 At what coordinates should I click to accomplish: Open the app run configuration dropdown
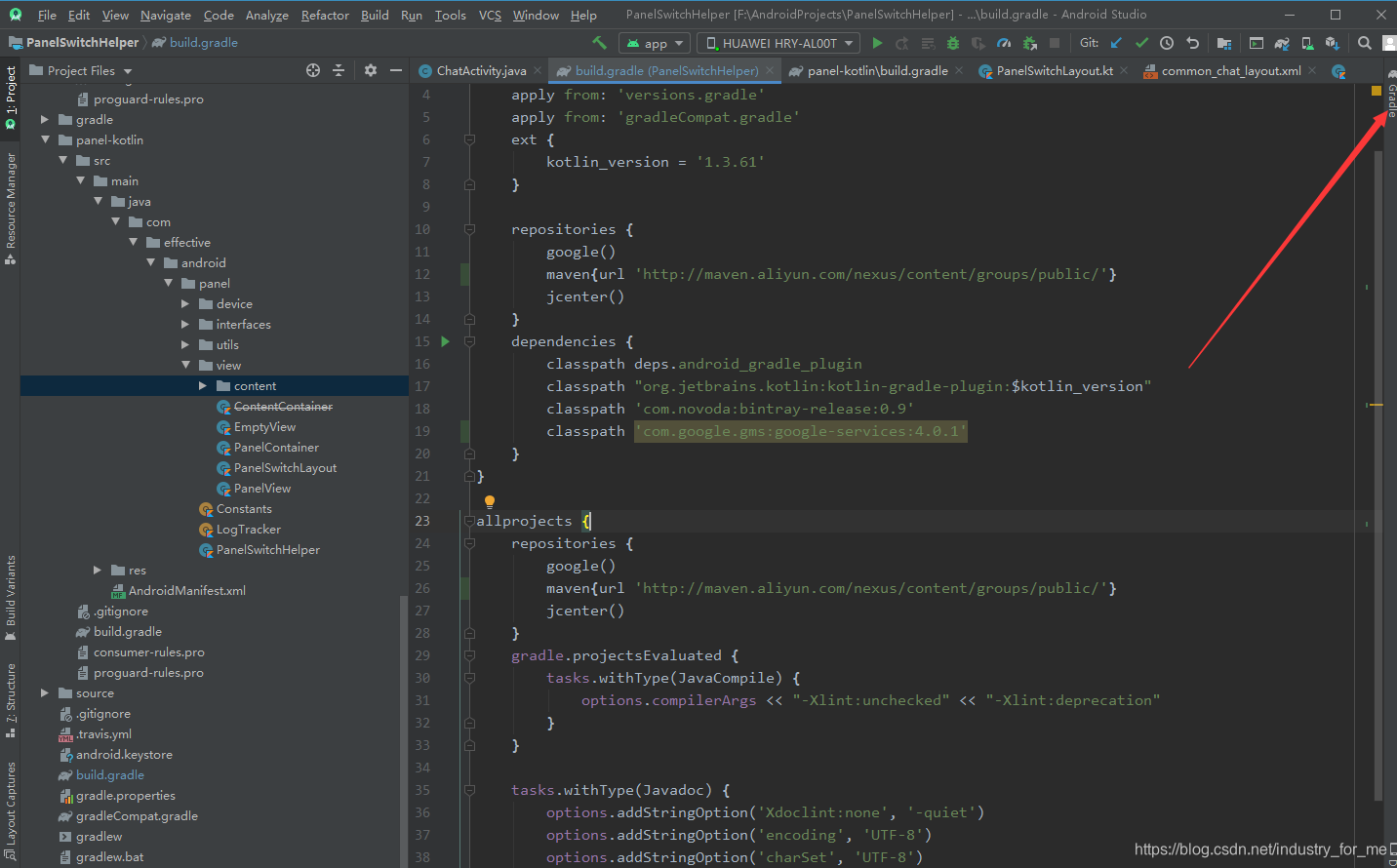click(655, 43)
